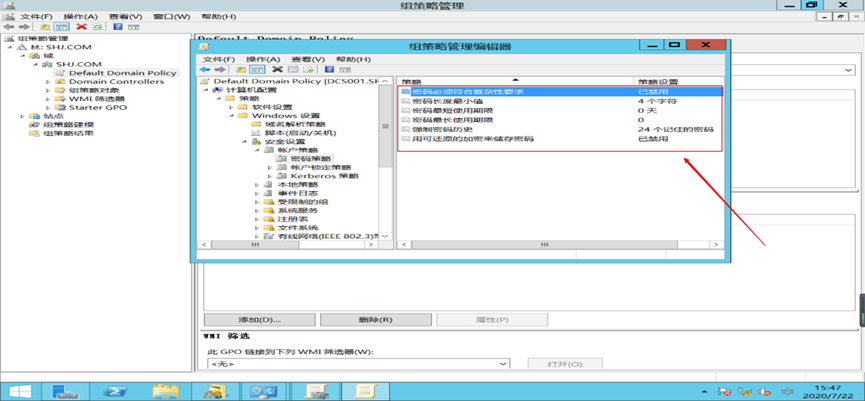Click the help icon in the 组策略管理 toolbar

point(118,26)
